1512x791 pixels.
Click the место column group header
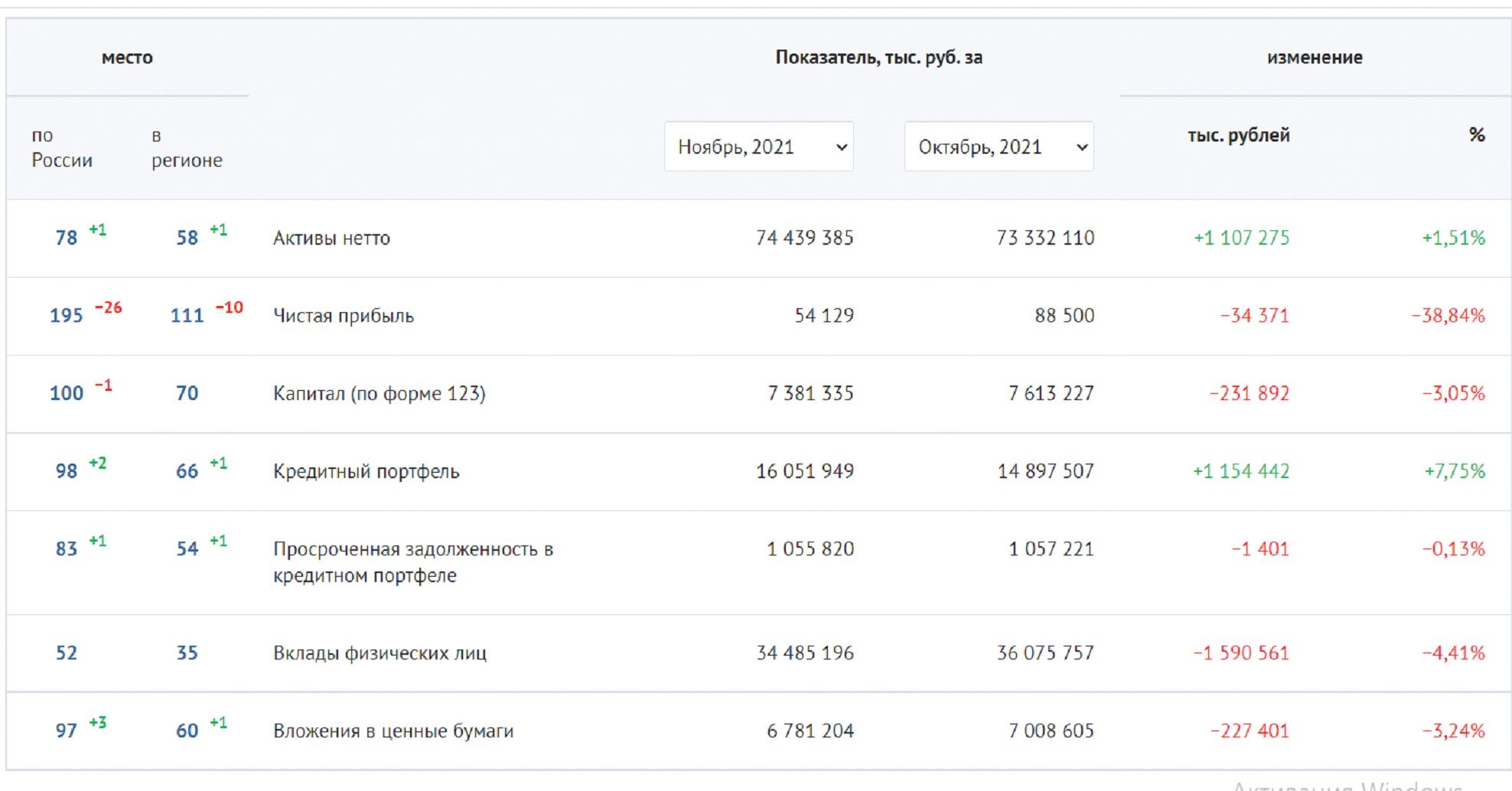pos(127,57)
